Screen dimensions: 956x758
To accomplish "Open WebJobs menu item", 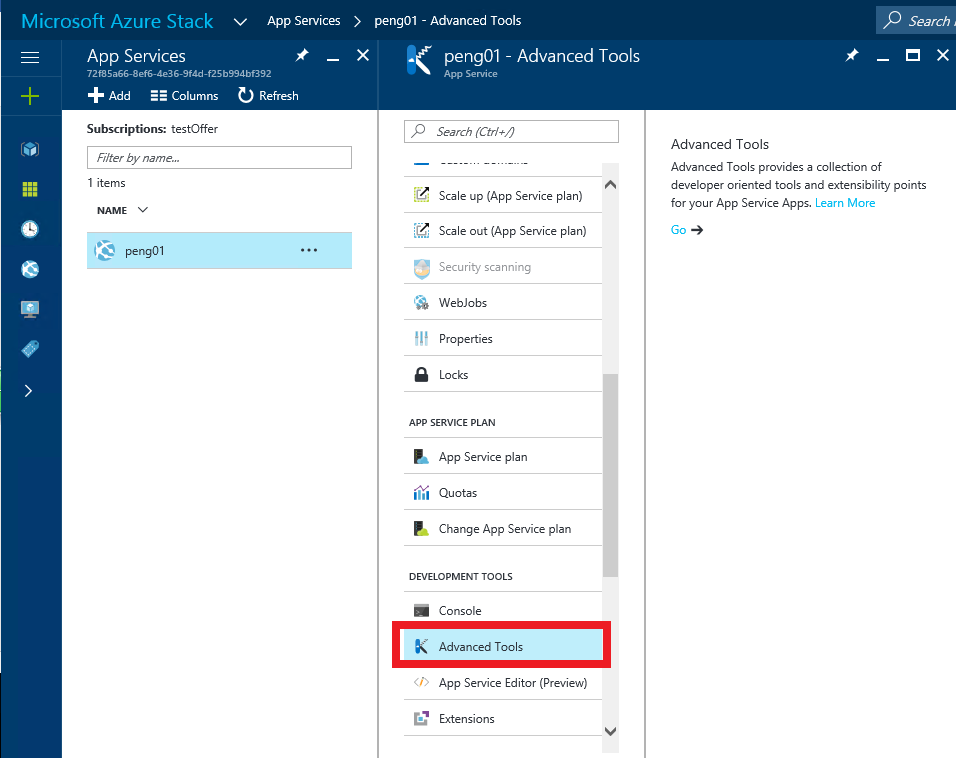I will tap(503, 303).
